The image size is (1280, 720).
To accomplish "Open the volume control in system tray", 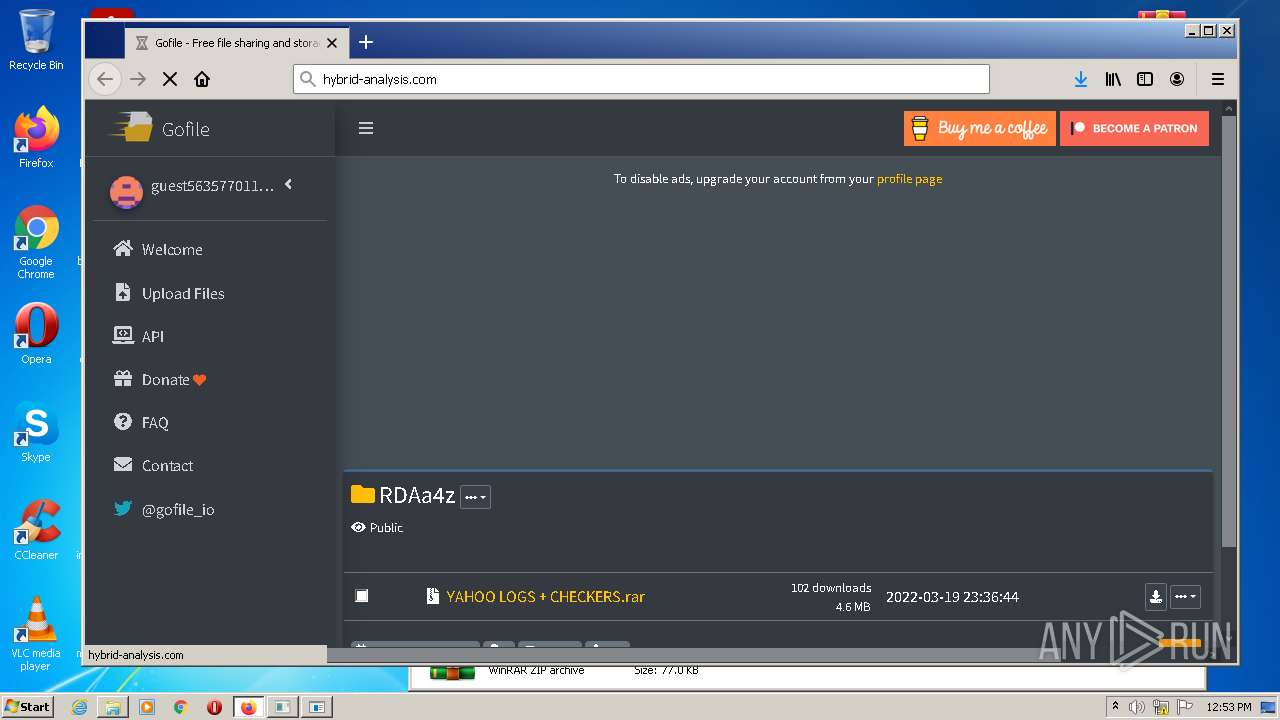I will click(x=1137, y=707).
